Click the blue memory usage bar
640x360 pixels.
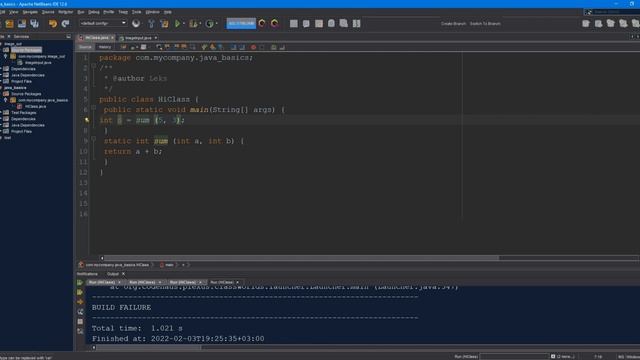241,24
